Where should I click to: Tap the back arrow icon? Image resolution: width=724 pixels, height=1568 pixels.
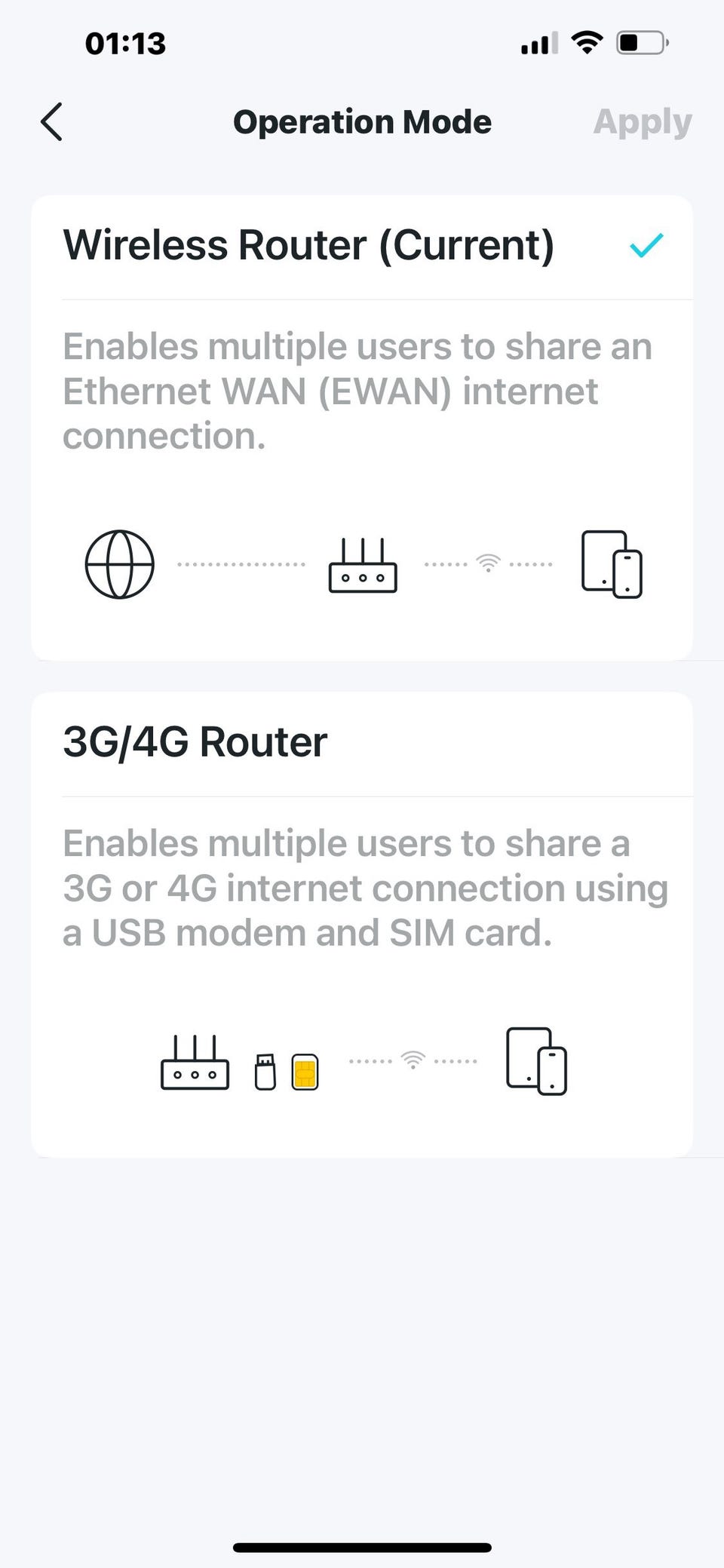(x=51, y=122)
